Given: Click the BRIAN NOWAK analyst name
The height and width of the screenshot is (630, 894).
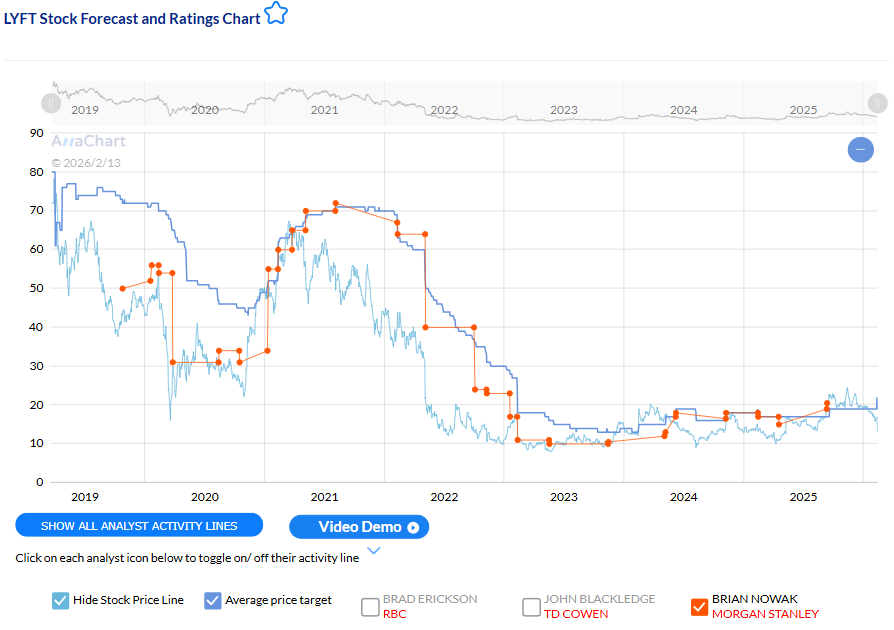Looking at the screenshot, I should pos(754,599).
